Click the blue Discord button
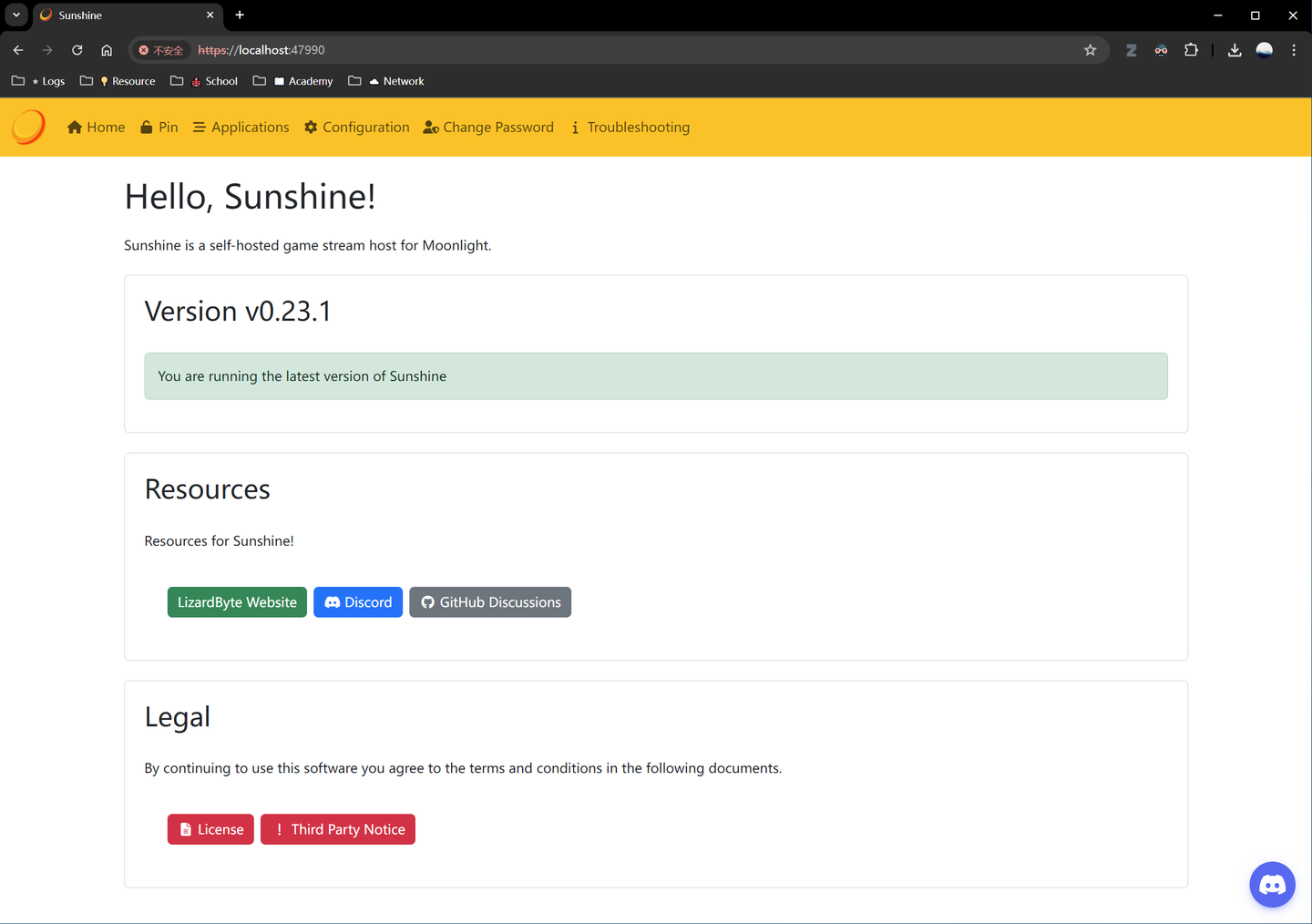The width and height of the screenshot is (1312, 924). (x=358, y=602)
